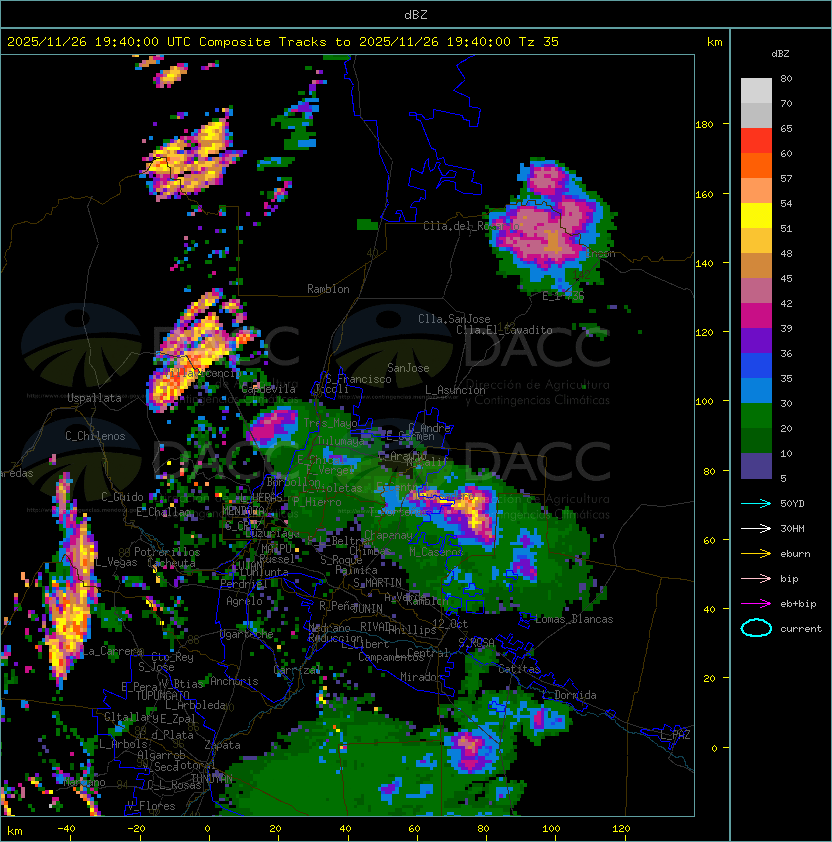Click the '-40' km axis tick label
Screen dimensions: 832x842
click(x=66, y=829)
